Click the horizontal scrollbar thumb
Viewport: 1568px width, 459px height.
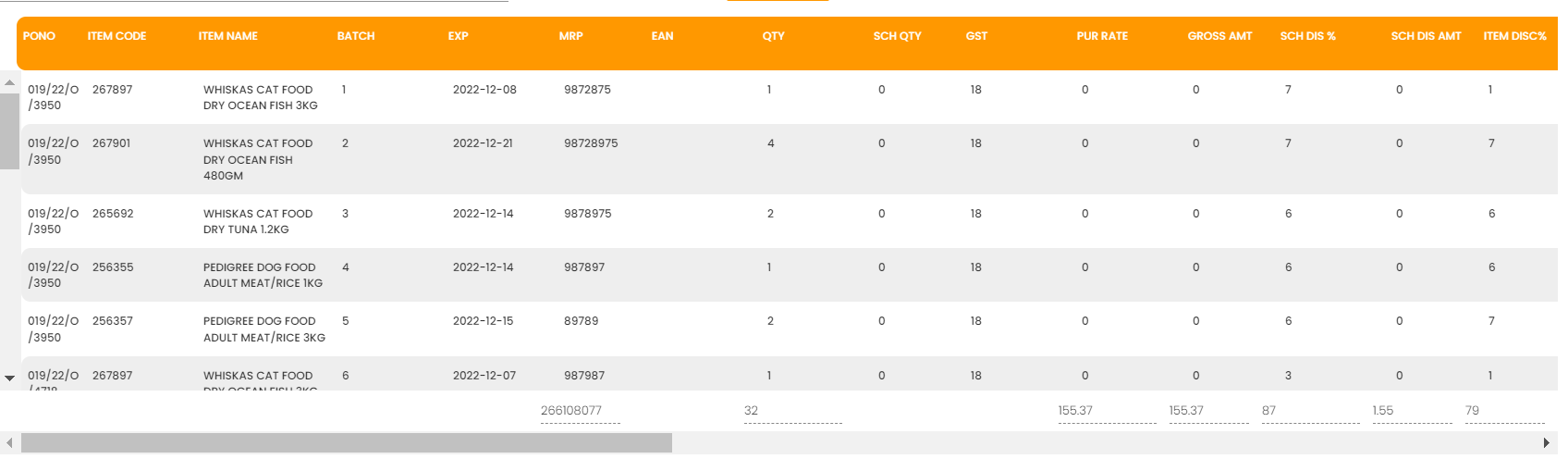tap(347, 443)
